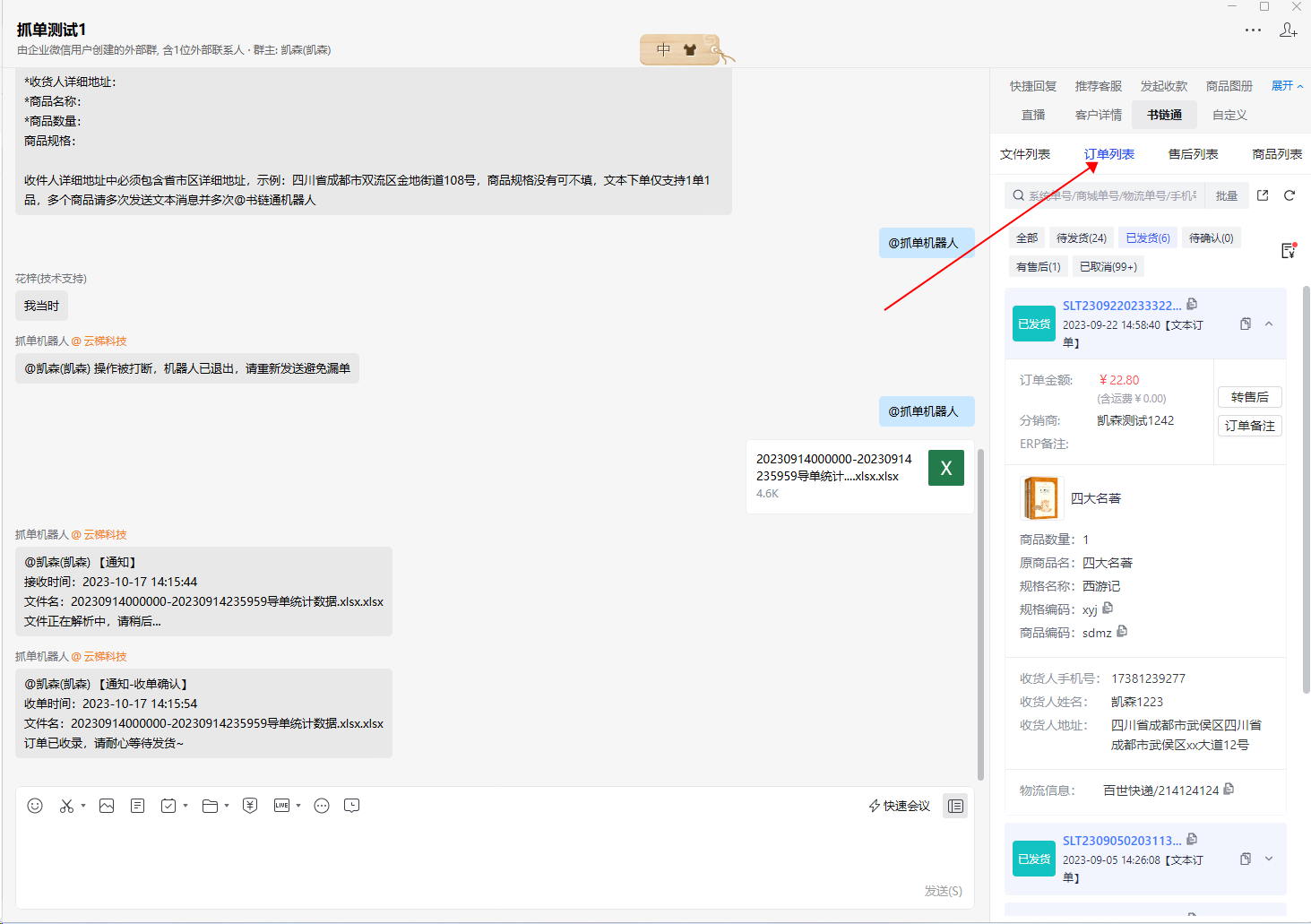The width and height of the screenshot is (1311, 924).
Task: Open the 文件列表 sub-tab
Action: click(1025, 154)
